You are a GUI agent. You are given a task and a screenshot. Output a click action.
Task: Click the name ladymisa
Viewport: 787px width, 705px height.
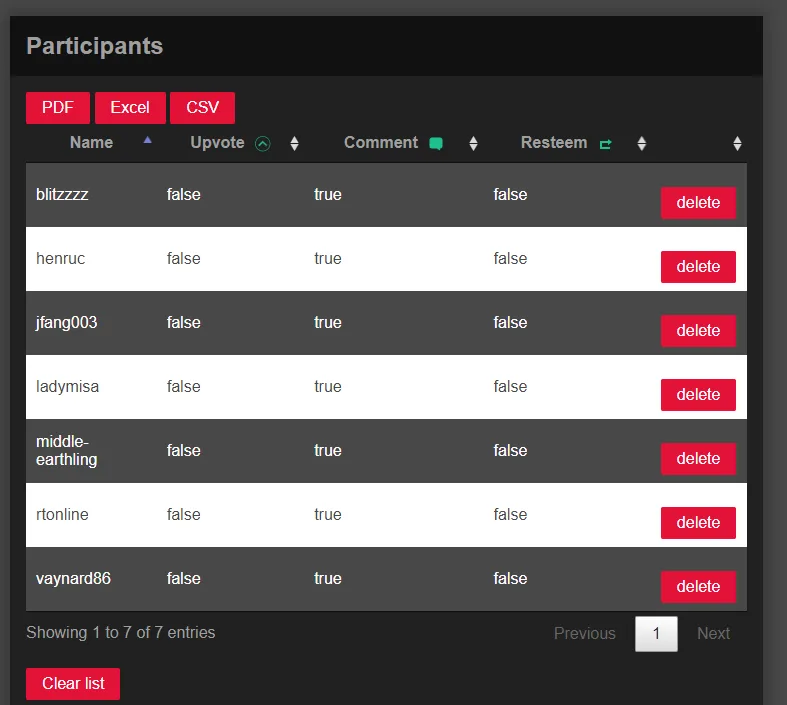67,387
